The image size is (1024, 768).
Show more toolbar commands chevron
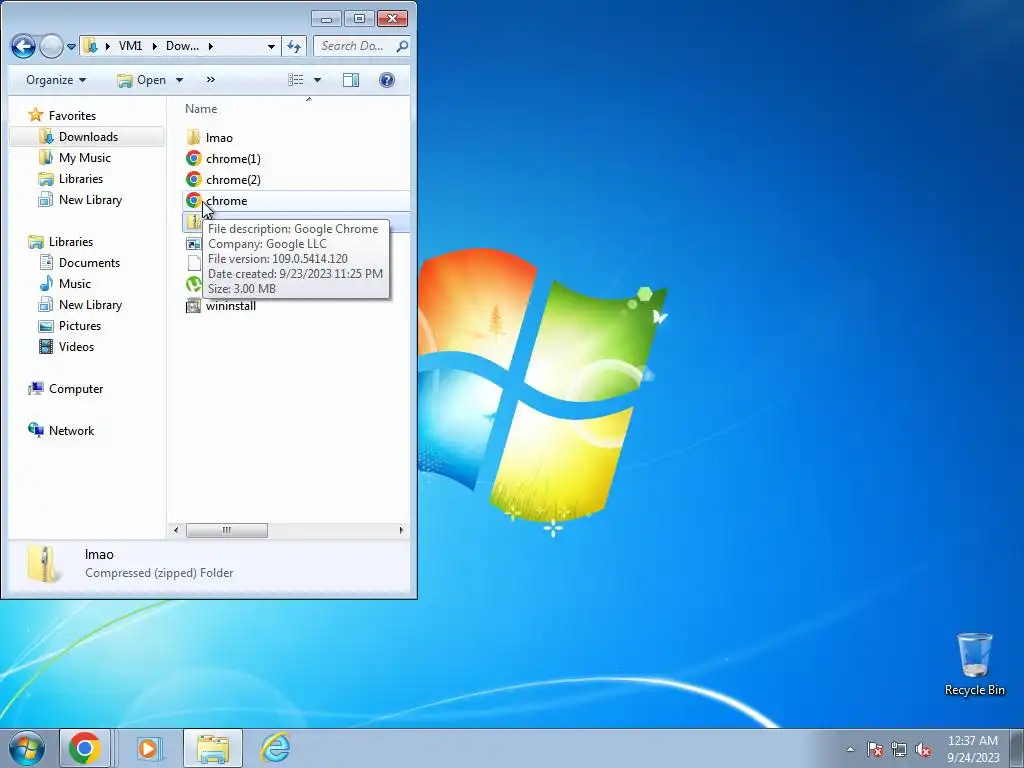(210, 80)
